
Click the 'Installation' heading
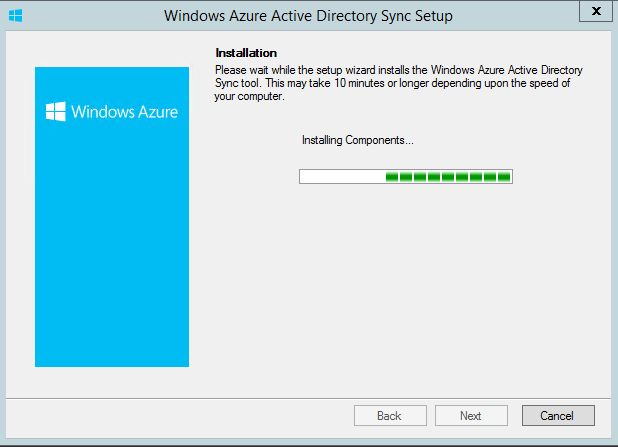(x=246, y=53)
